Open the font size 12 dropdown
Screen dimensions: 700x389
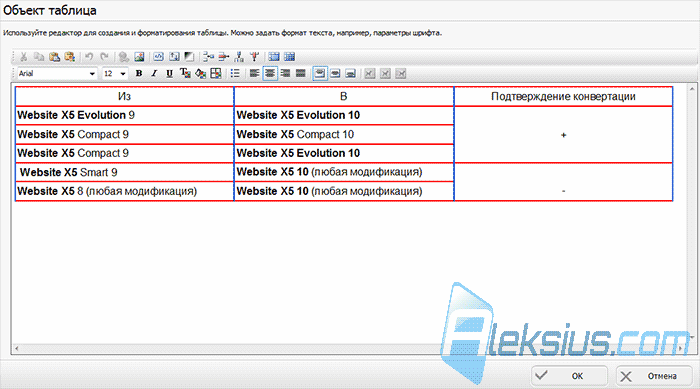(115, 73)
